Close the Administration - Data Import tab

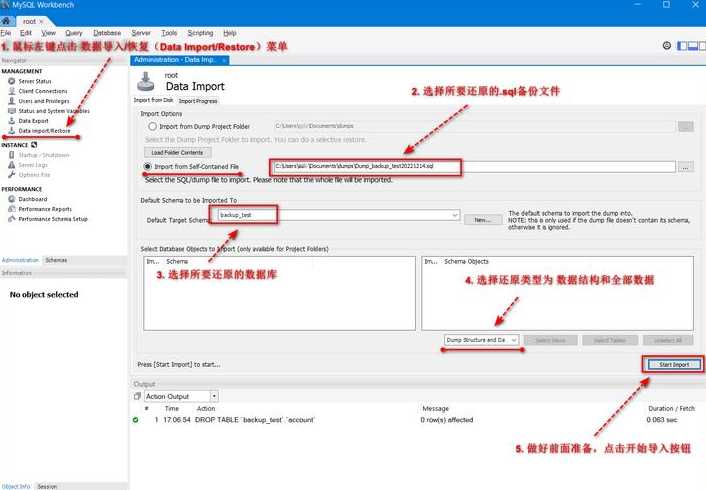224,60
